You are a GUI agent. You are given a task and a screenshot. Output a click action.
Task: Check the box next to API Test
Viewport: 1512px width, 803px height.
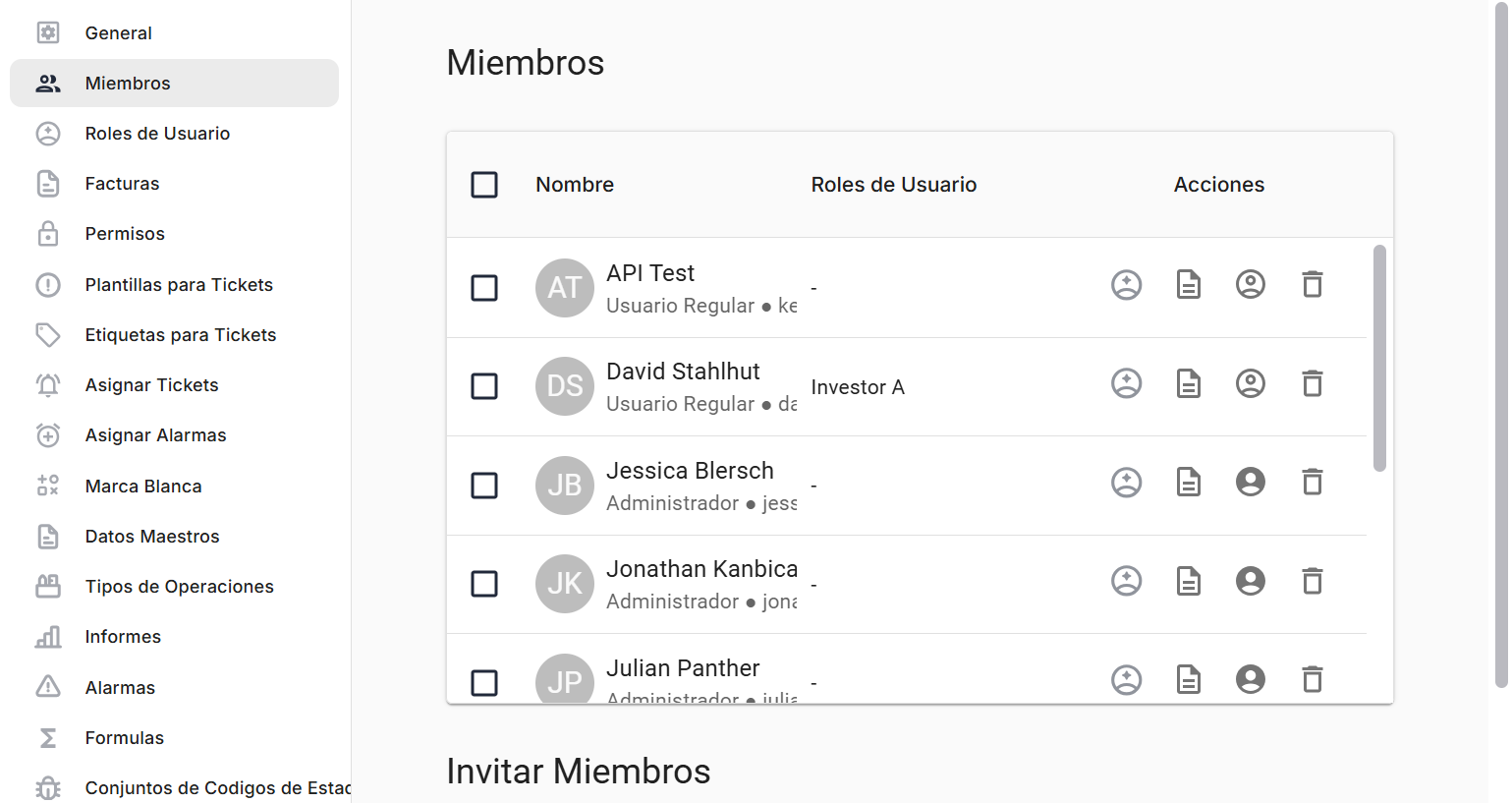click(484, 288)
